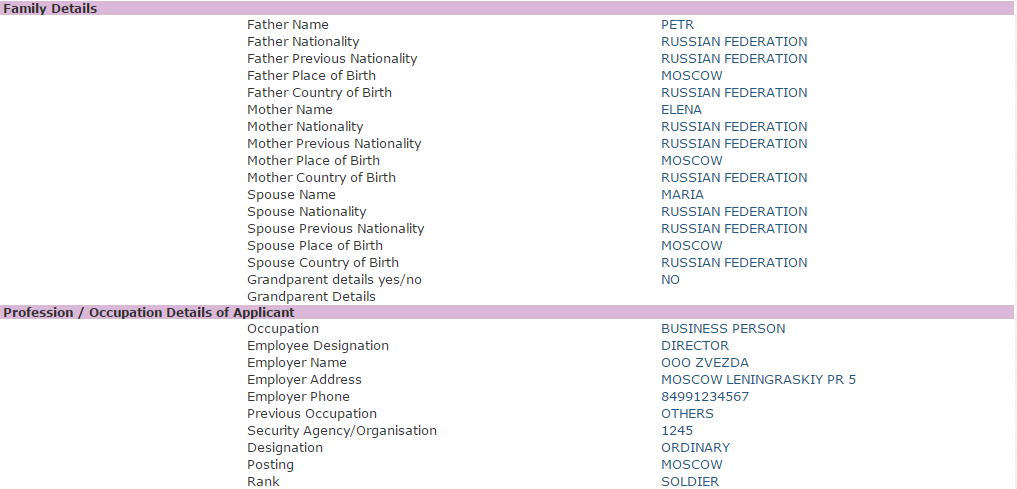
Task: Click the Father Place of Birth label
Action: [x=311, y=75]
